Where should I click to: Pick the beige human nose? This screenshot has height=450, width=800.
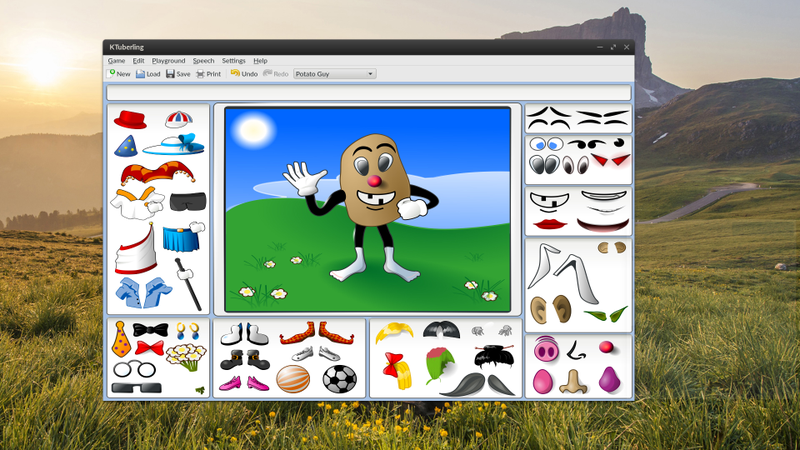[573, 382]
